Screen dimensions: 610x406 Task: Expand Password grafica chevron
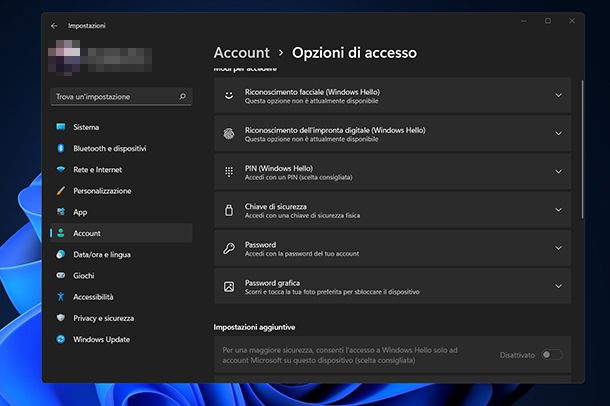558,286
